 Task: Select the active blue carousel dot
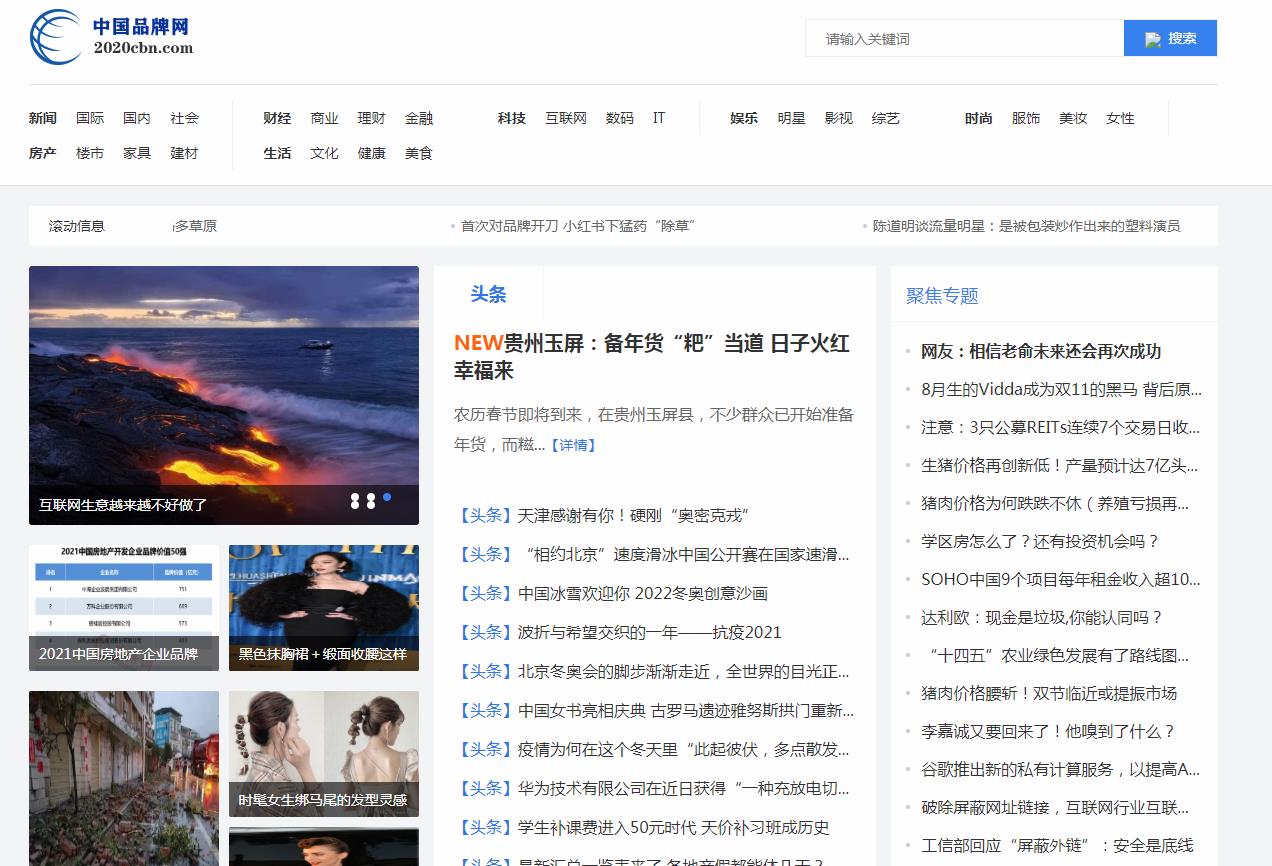coord(387,496)
